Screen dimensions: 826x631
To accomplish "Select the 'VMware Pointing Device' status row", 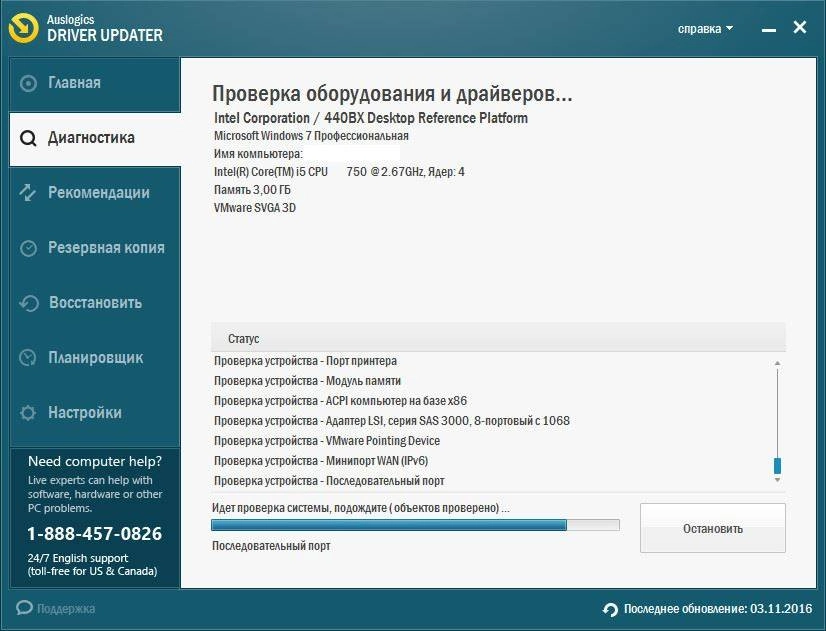I will [x=327, y=441].
